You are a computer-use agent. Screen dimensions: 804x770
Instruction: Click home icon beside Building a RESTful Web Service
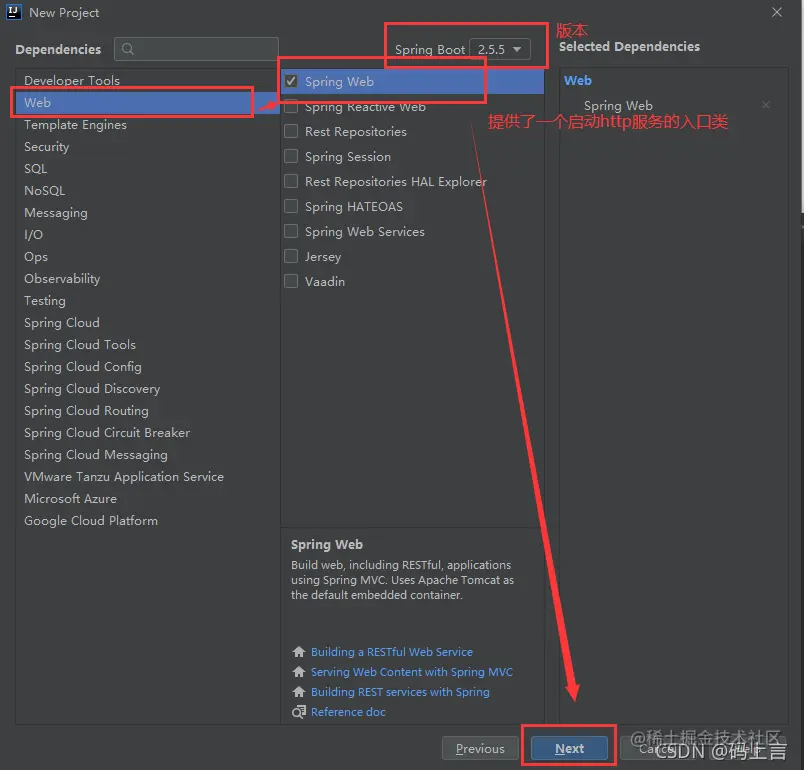pos(298,652)
